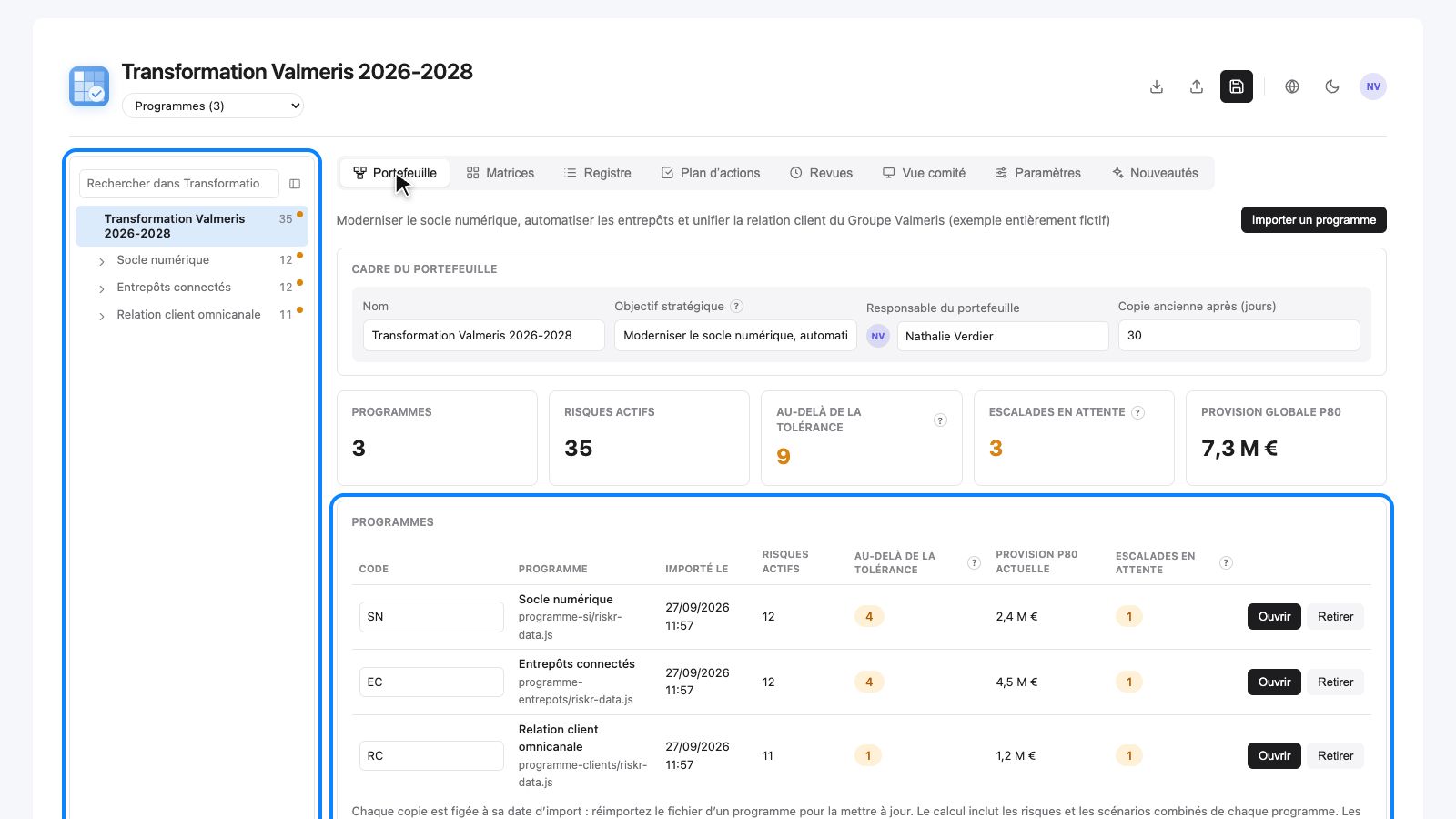The image size is (1456, 819).
Task: Open the Entrepôts connectés programme
Action: [1274, 682]
